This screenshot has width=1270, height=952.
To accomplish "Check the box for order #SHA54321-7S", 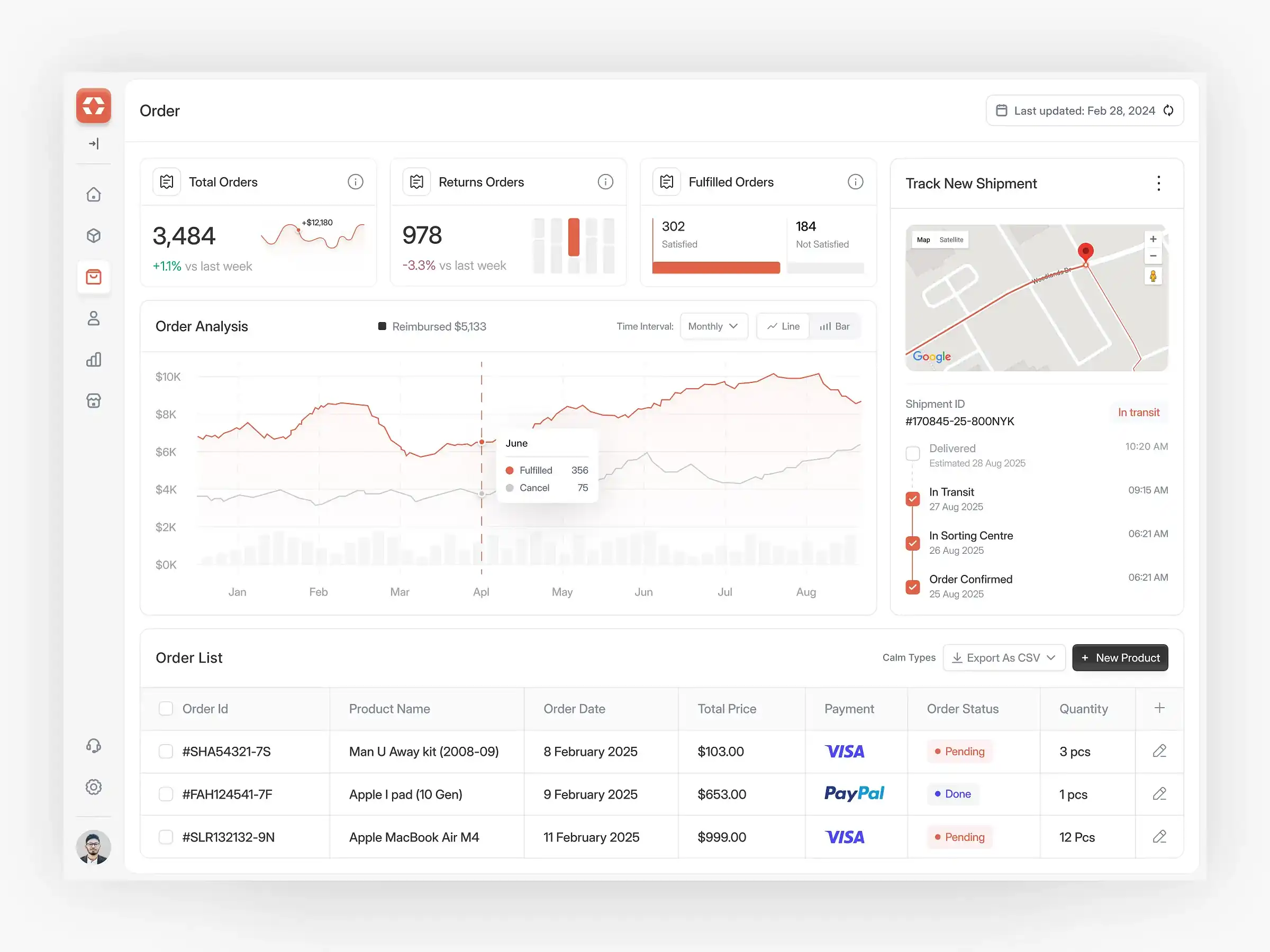I will (166, 751).
